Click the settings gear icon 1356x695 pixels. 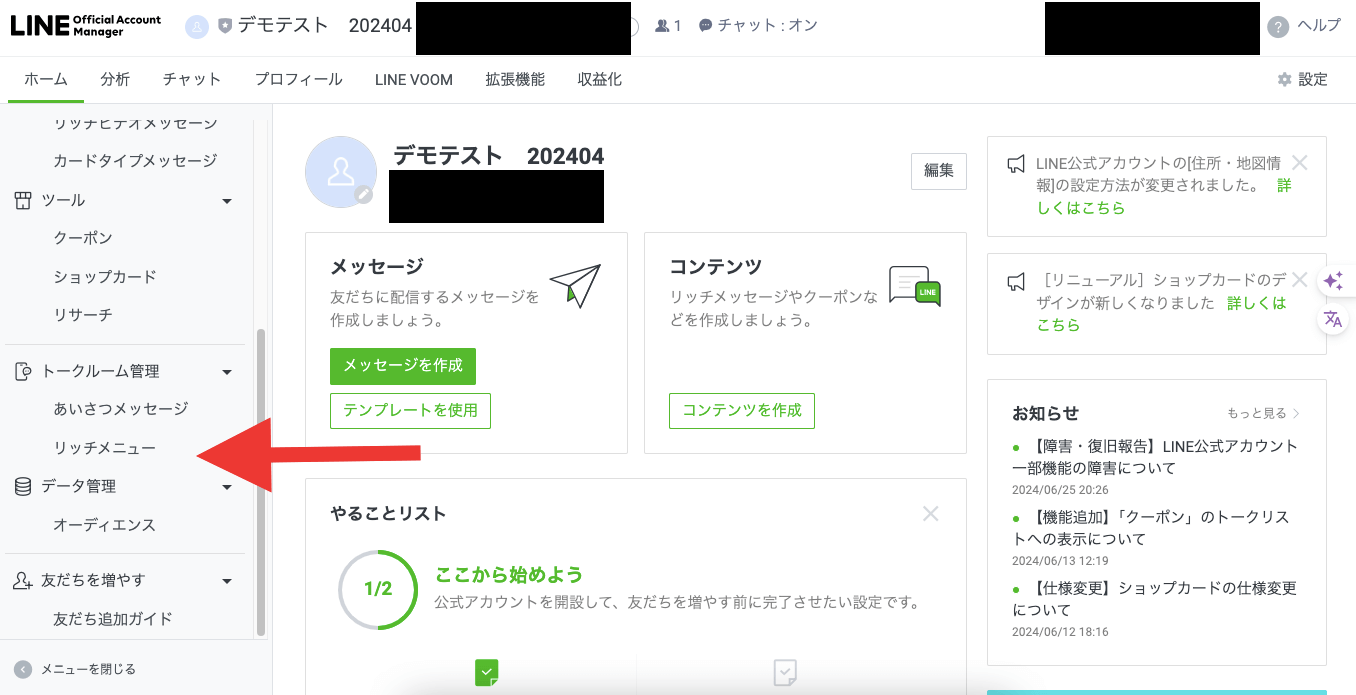(x=1285, y=80)
